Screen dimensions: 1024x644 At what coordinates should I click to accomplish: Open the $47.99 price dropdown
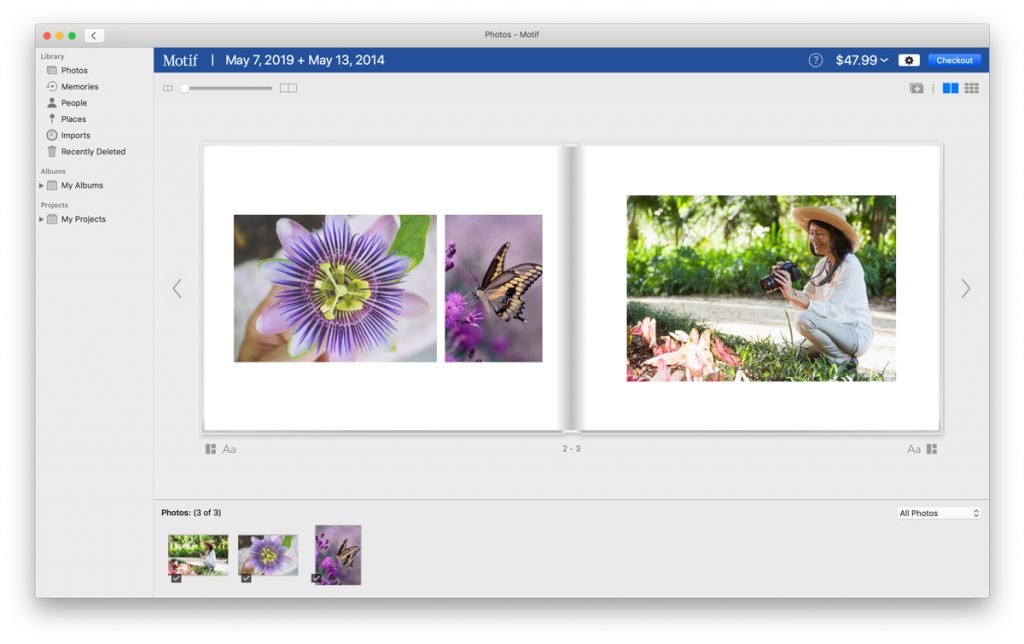pos(861,60)
